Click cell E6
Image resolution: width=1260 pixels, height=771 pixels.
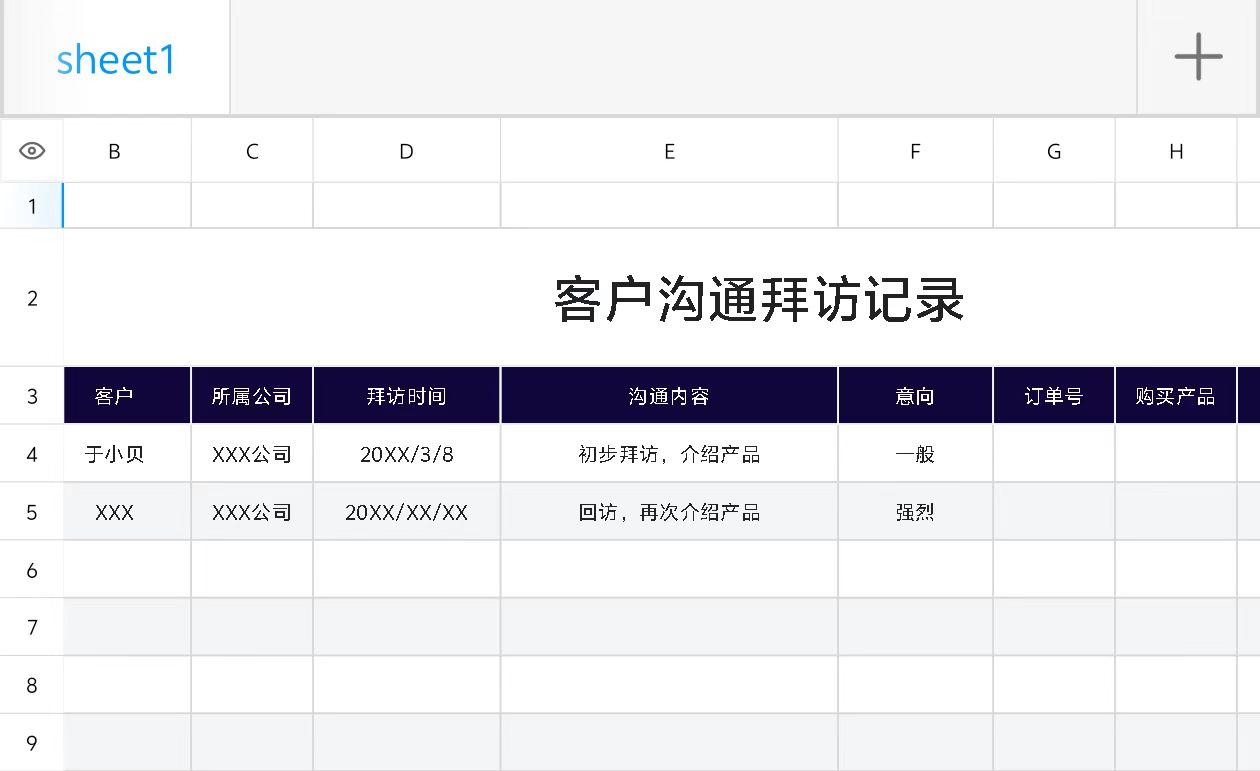click(670, 570)
